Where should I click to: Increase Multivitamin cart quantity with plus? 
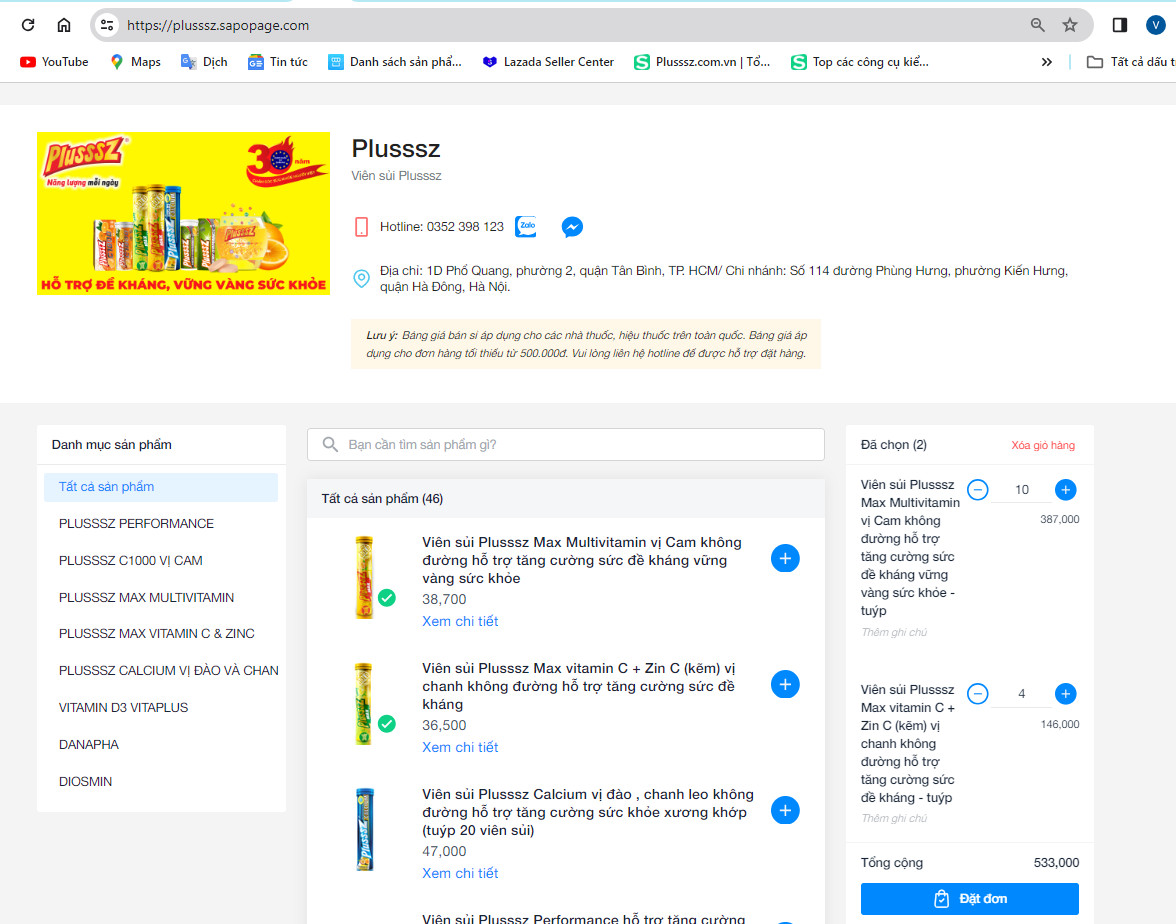1066,490
